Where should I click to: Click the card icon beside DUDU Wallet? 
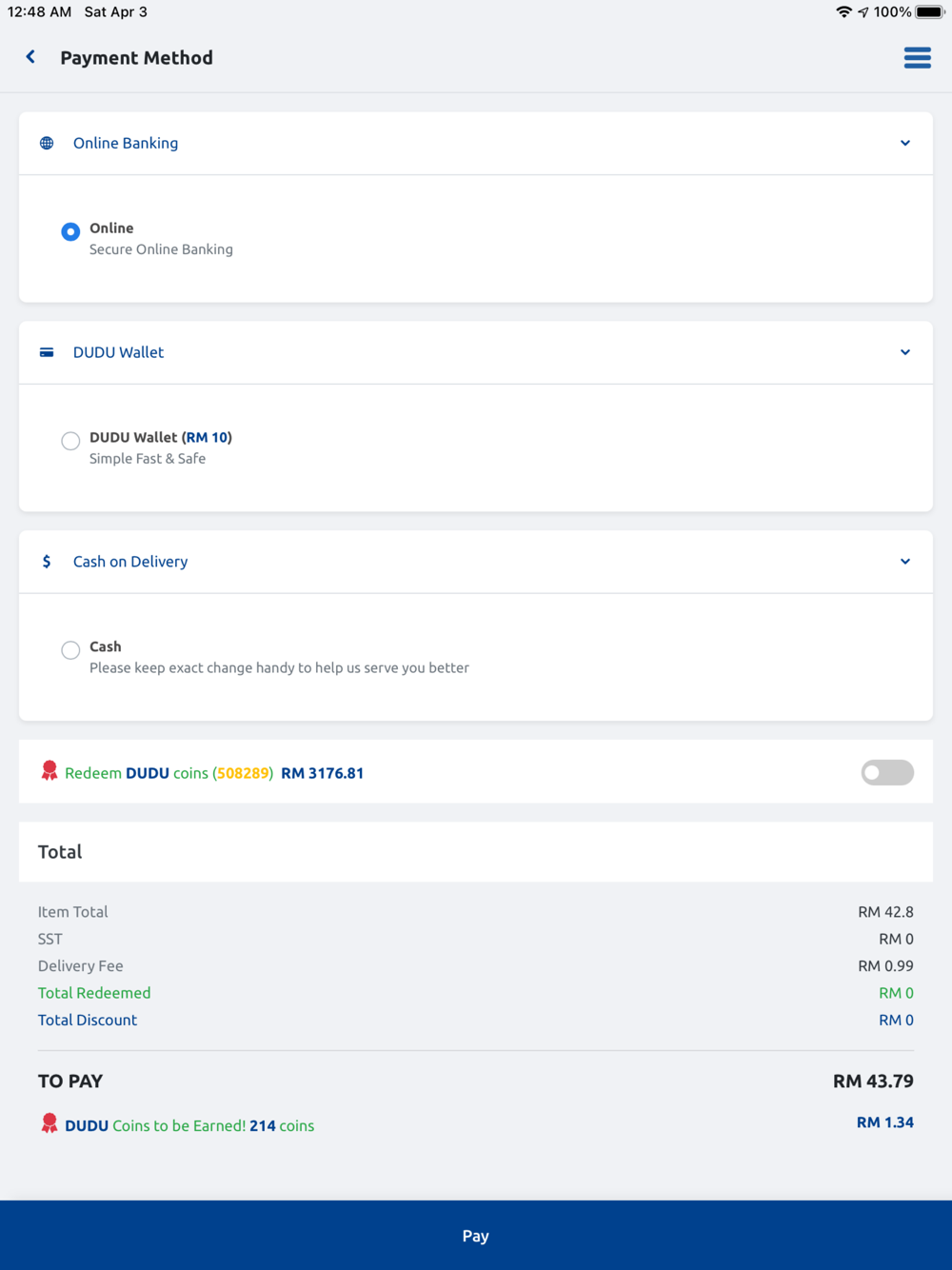point(47,352)
